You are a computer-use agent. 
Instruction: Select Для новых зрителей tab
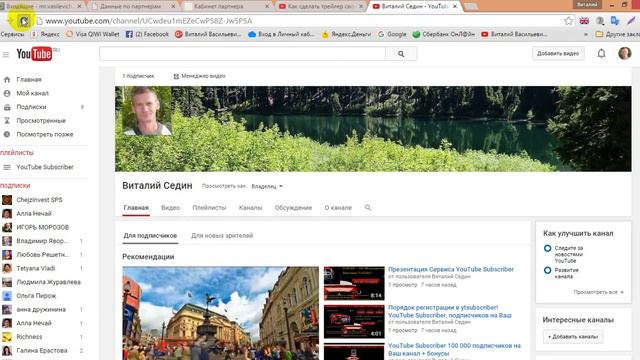coord(222,236)
